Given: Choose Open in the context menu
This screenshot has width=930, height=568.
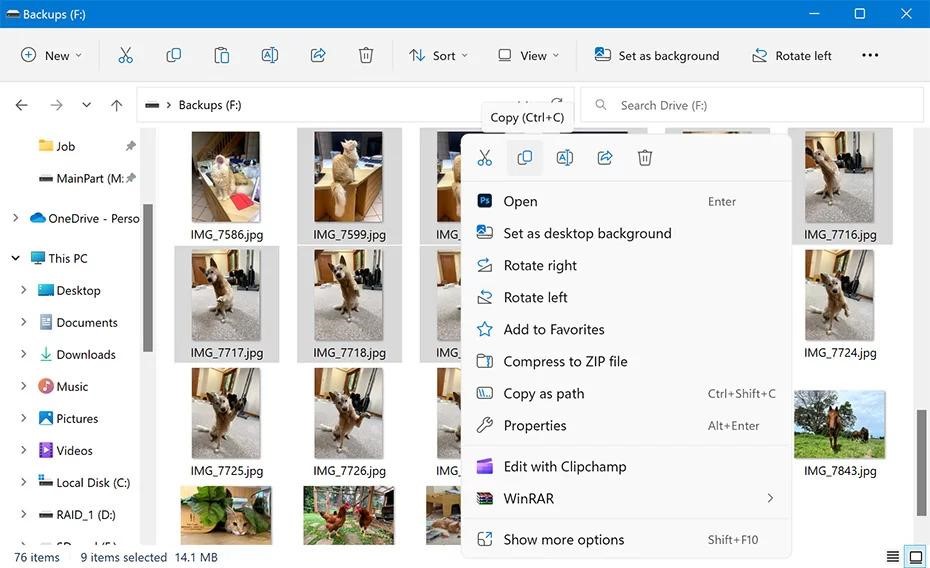Looking at the screenshot, I should pos(626,202).
